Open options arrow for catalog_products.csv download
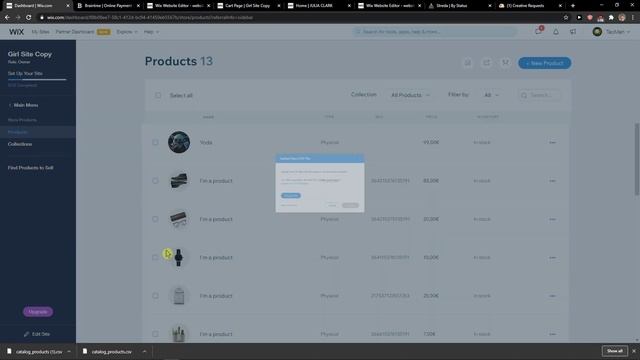This screenshot has height=360, width=640. [144, 351]
